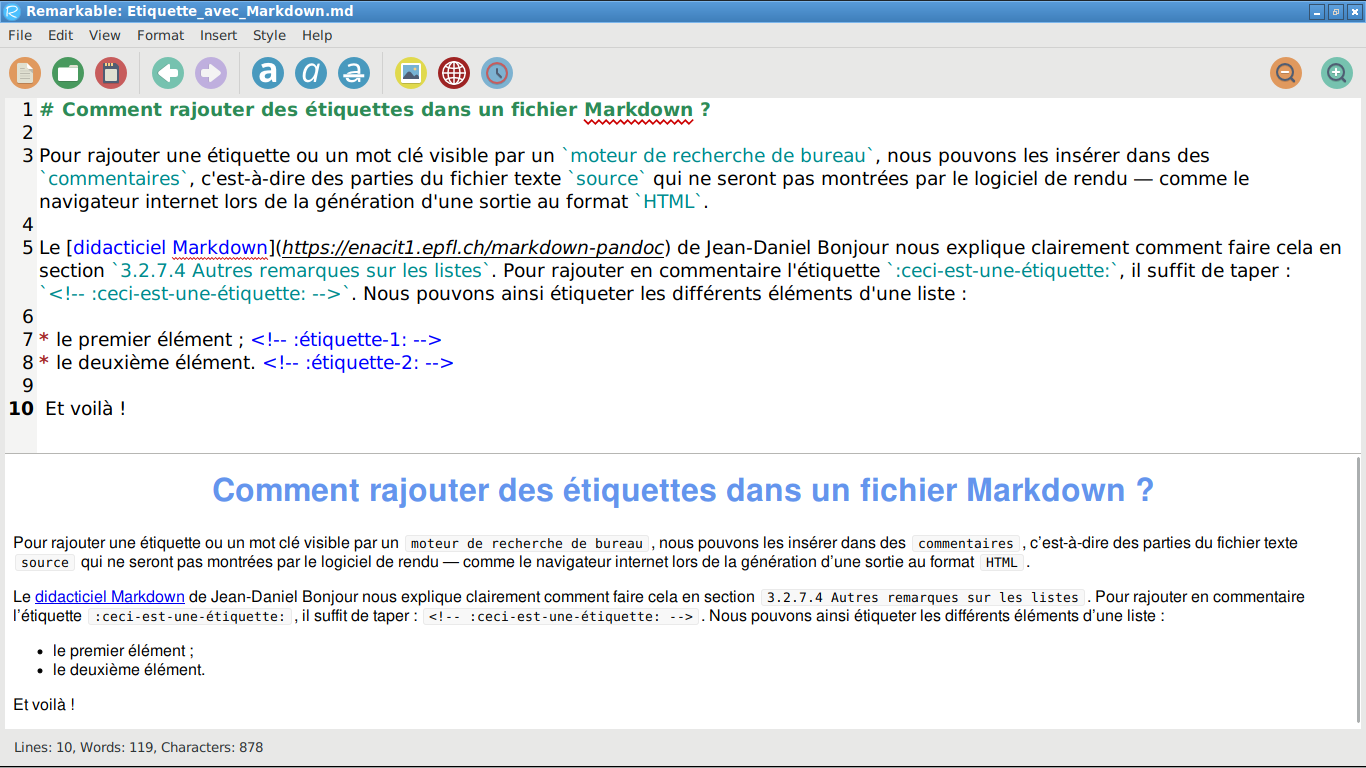
Task: Apply bold formatting with the 'a' icon
Action: coord(268,73)
